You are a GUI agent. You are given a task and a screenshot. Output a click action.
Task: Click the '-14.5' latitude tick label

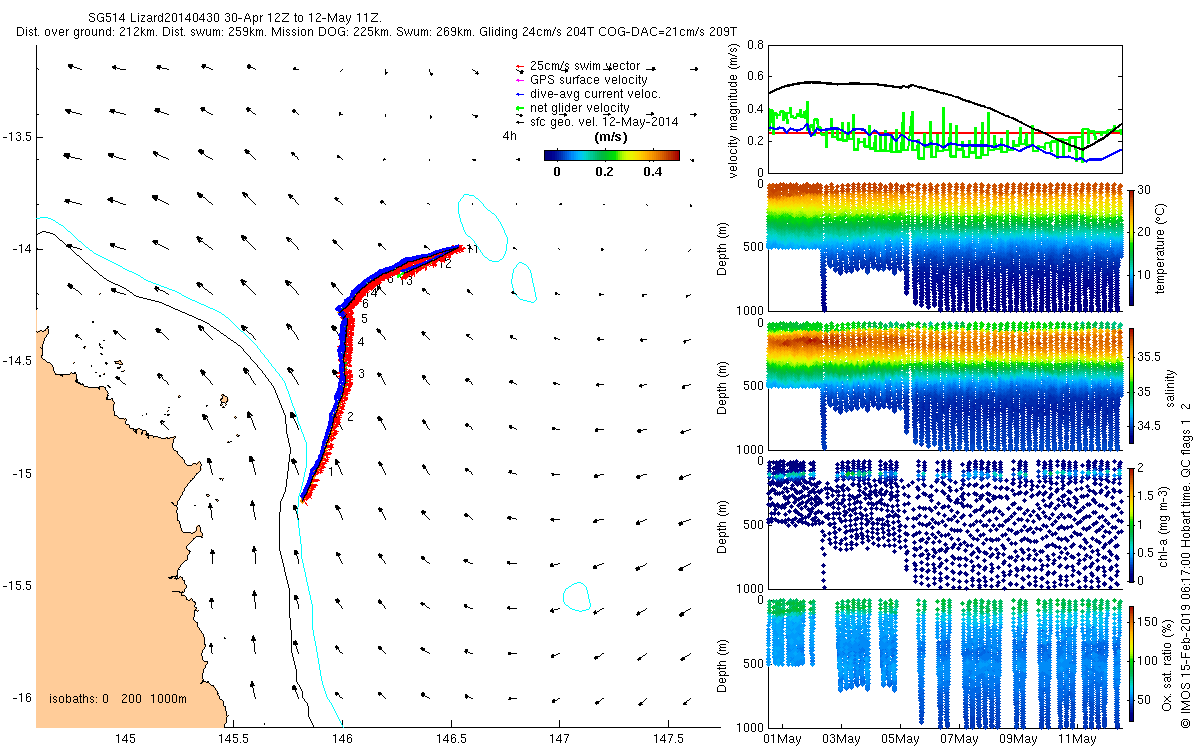click(17, 361)
